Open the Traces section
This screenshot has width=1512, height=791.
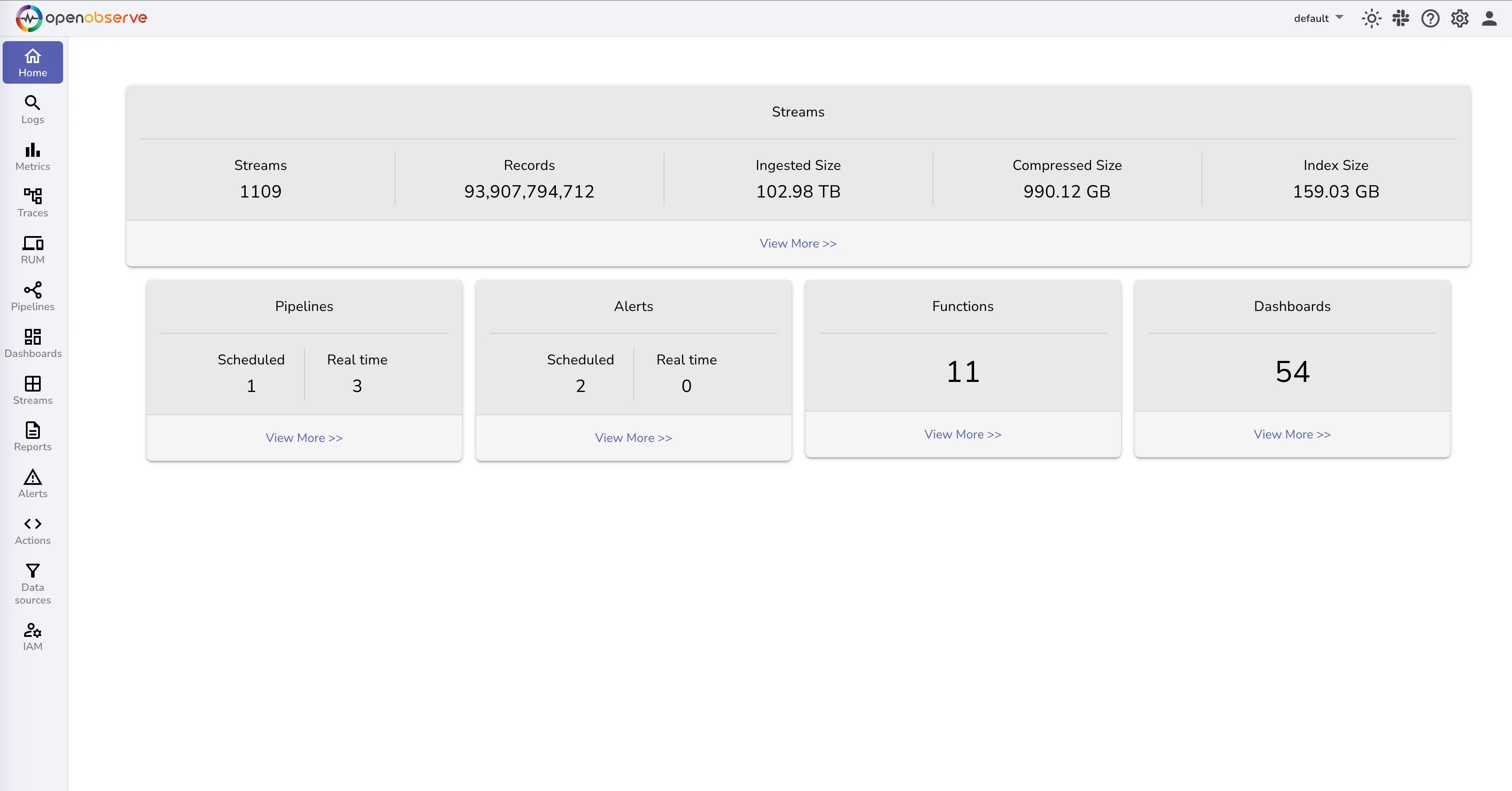point(32,203)
